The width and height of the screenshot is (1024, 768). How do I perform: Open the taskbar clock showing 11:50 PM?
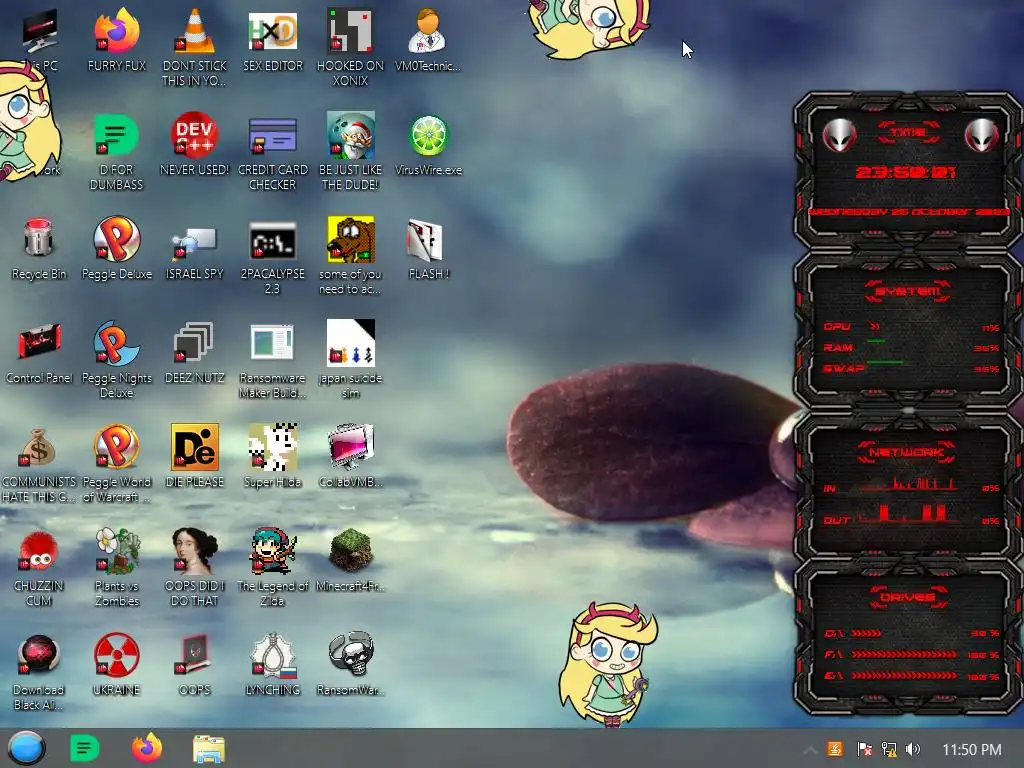point(972,750)
